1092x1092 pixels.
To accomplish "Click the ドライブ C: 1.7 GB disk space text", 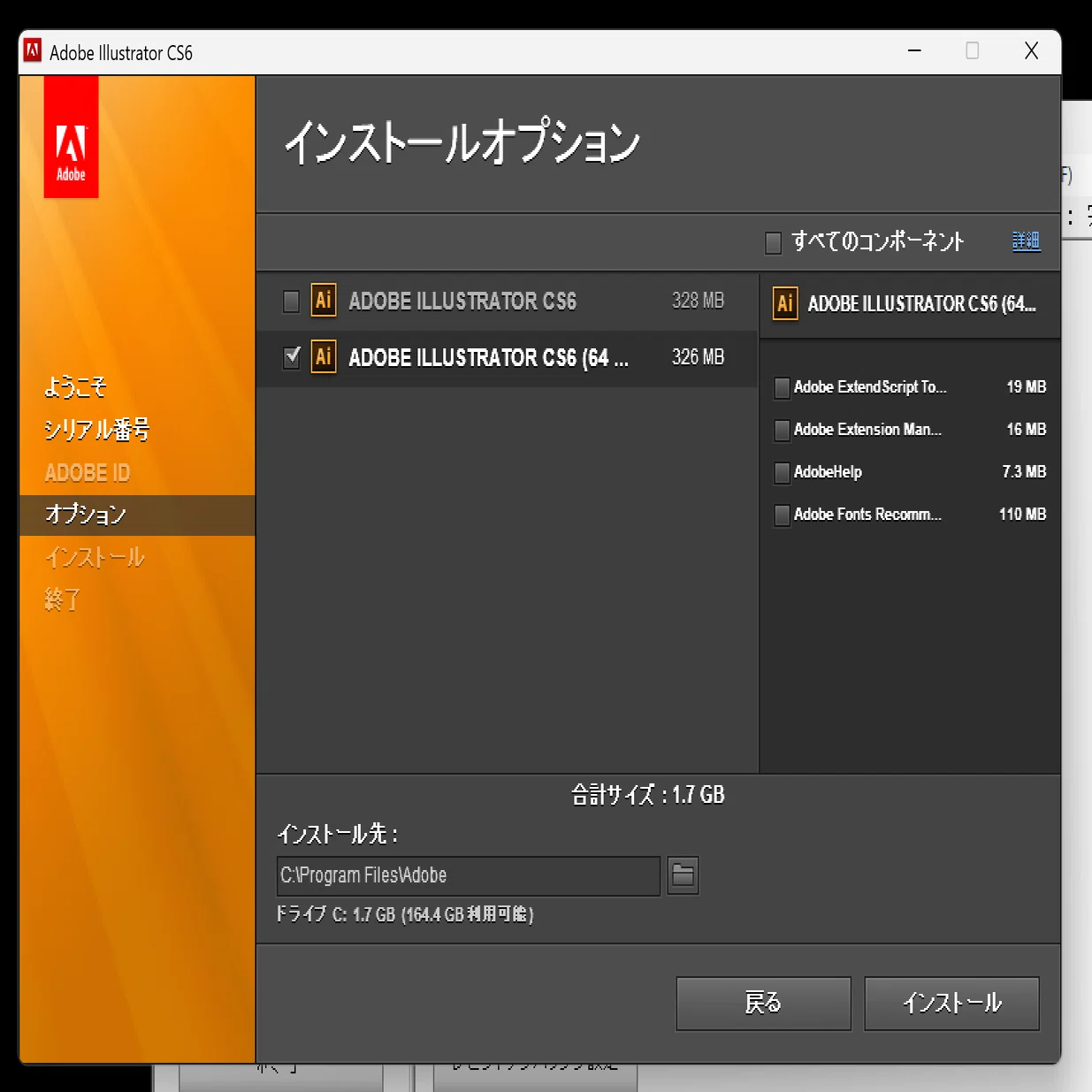I will [405, 914].
